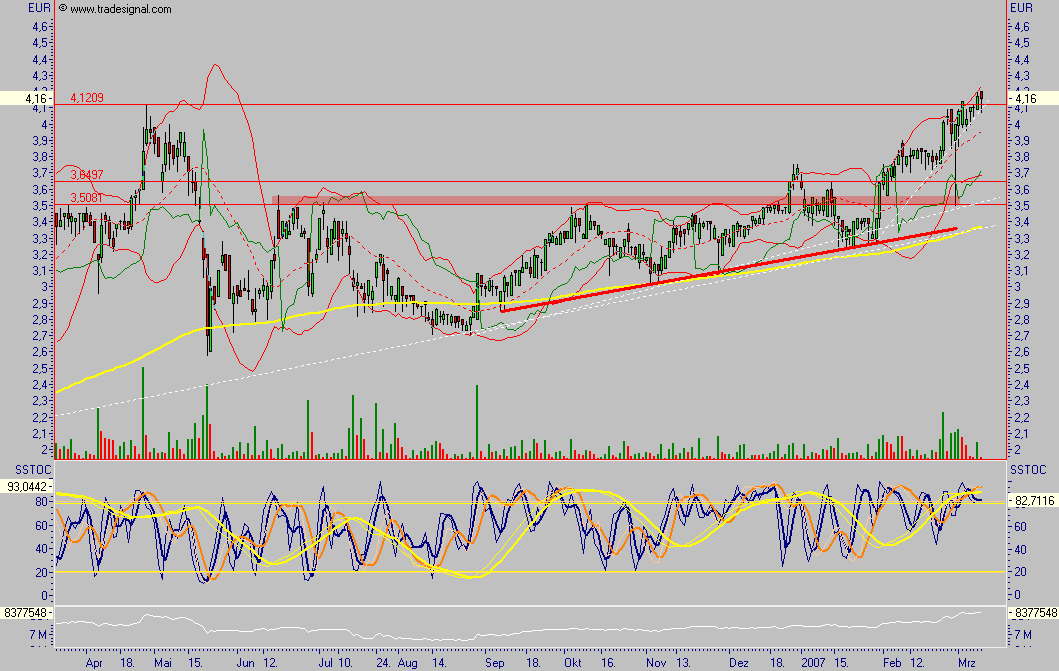The image size is (1059, 671).
Task: Click the 4,6 label on the left price axis
Action: click(x=40, y=27)
